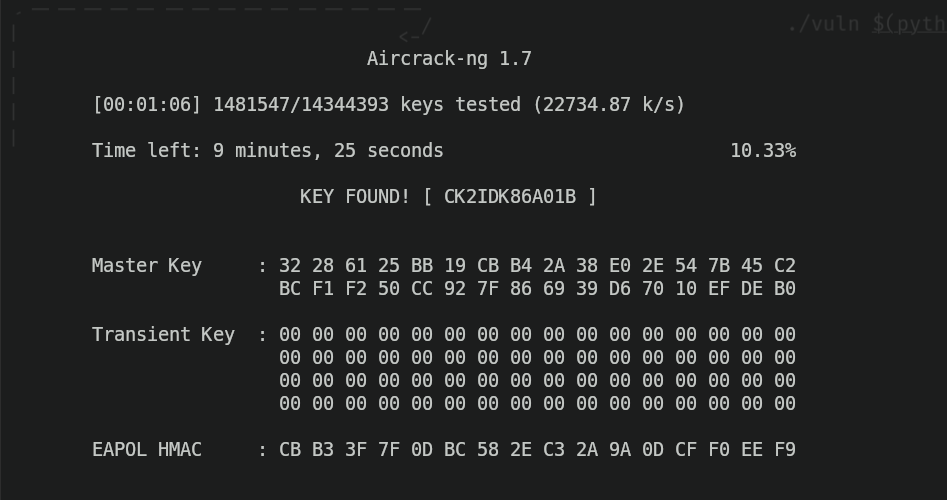Click the found key CK2IDK86A01B
The height and width of the screenshot is (500, 947).
[x=509, y=197]
